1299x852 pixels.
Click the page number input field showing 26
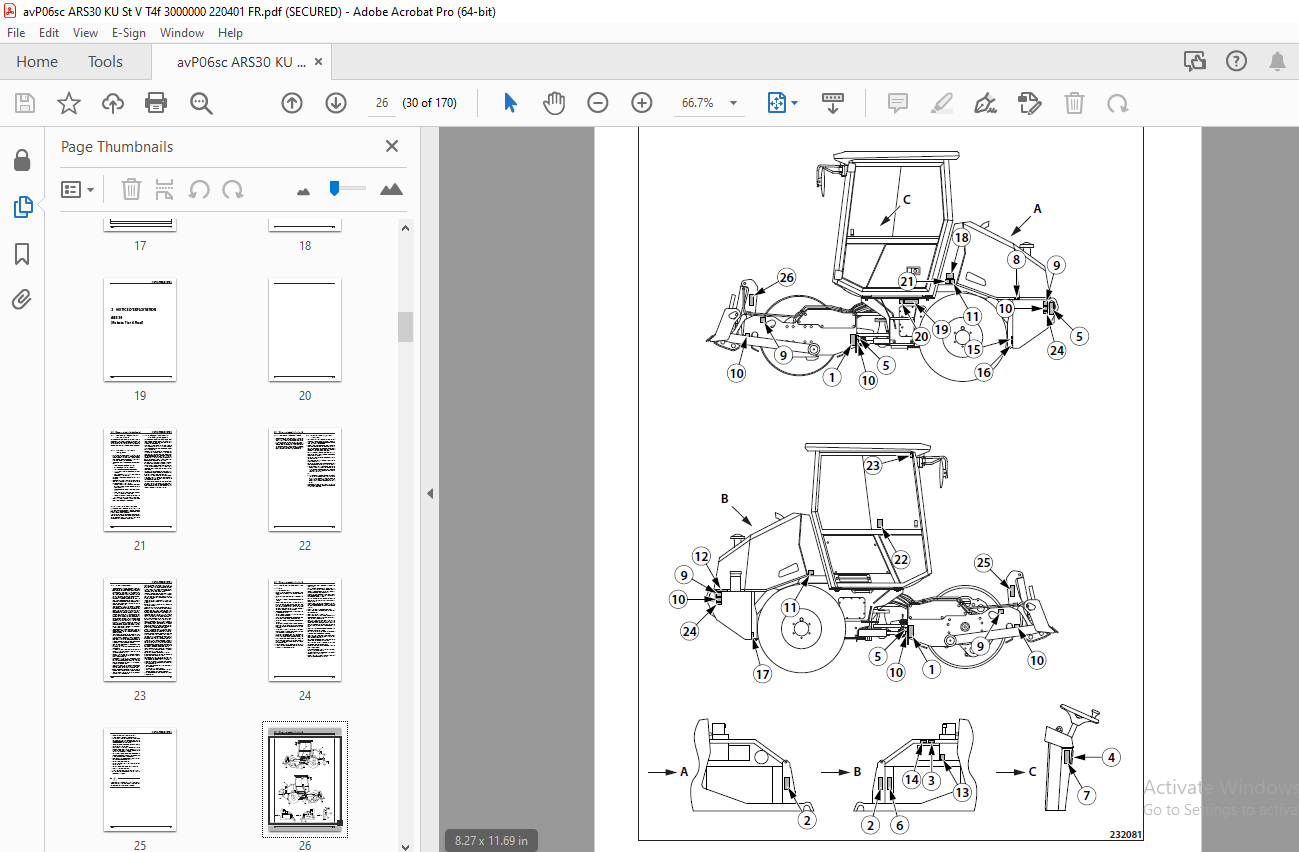click(381, 103)
